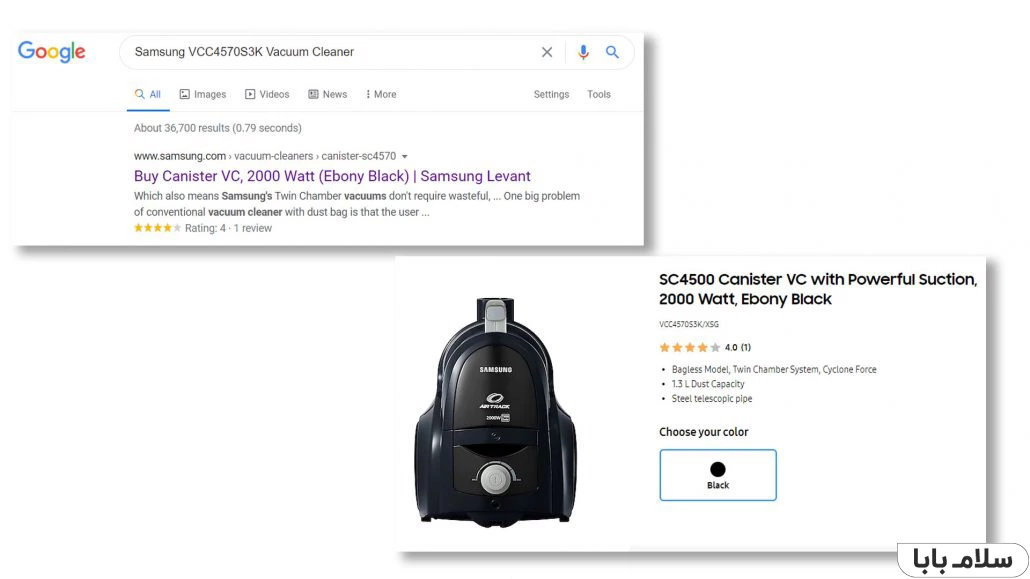Select the Black color option
The height and width of the screenshot is (579, 1030).
718,475
